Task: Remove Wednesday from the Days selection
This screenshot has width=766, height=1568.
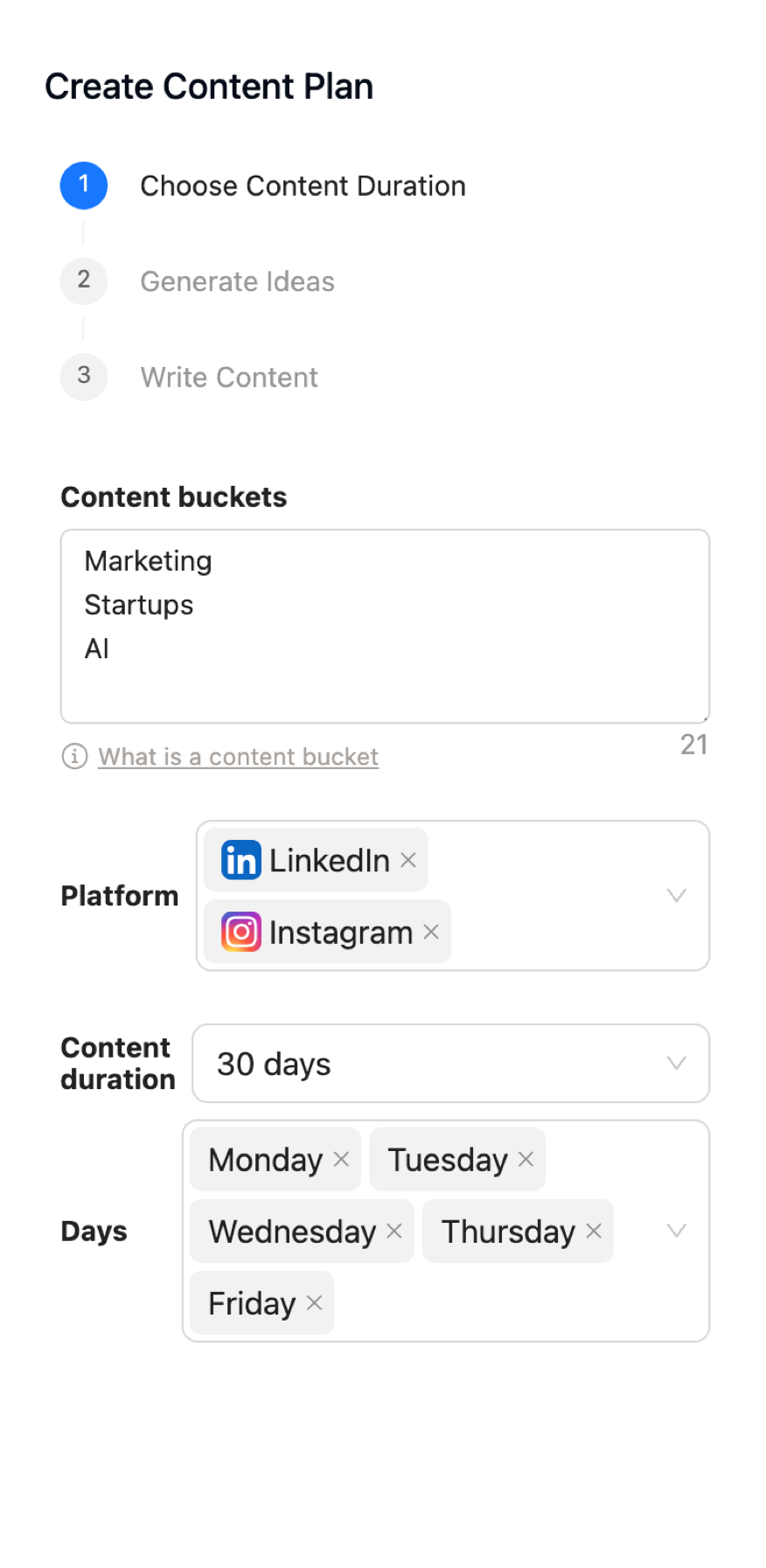Action: 394,1231
